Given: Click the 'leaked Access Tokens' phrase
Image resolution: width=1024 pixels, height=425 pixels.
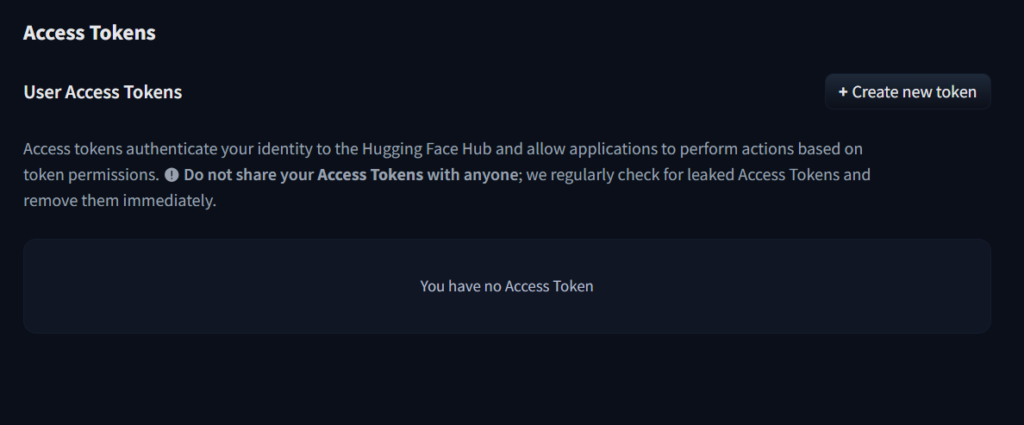Looking at the screenshot, I should 775,175.
